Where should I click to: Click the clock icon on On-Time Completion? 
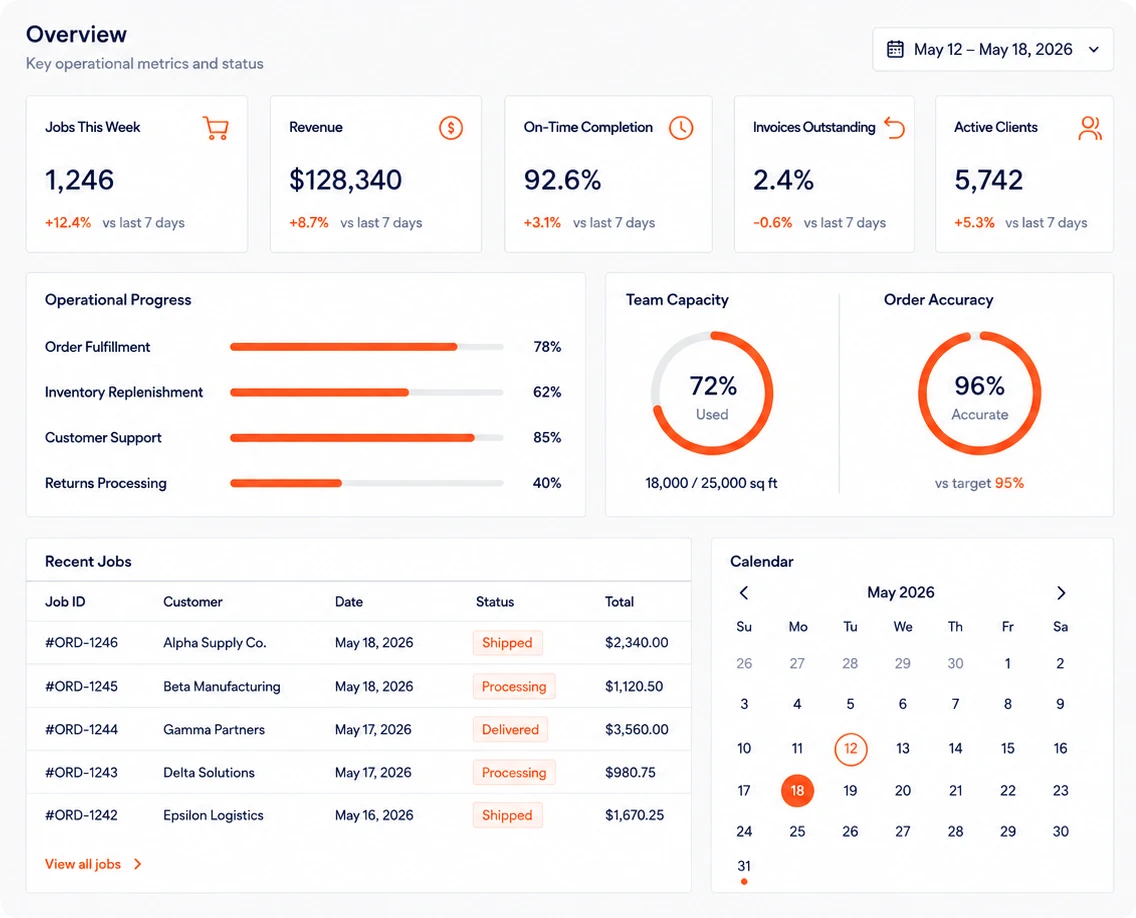pyautogui.click(x=680, y=128)
